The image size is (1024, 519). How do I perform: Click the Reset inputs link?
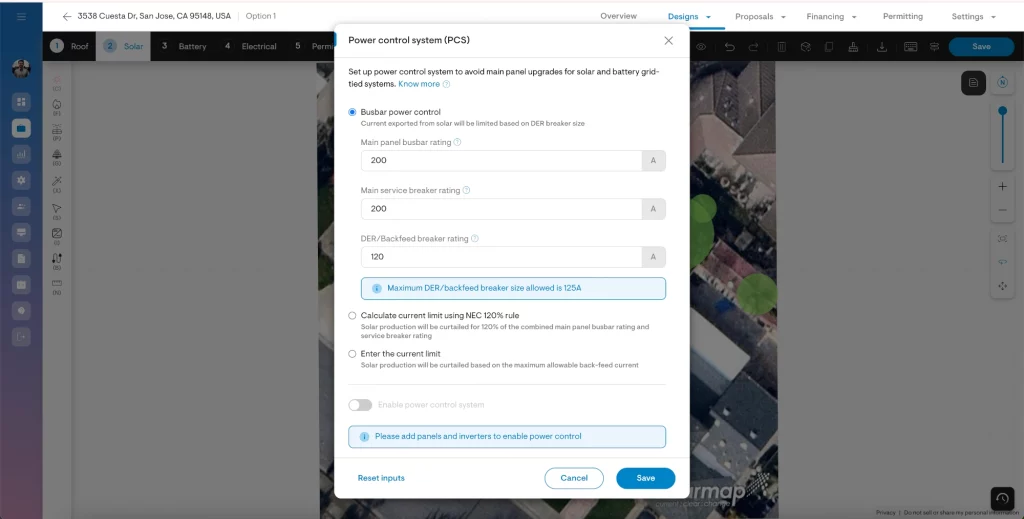pos(381,478)
